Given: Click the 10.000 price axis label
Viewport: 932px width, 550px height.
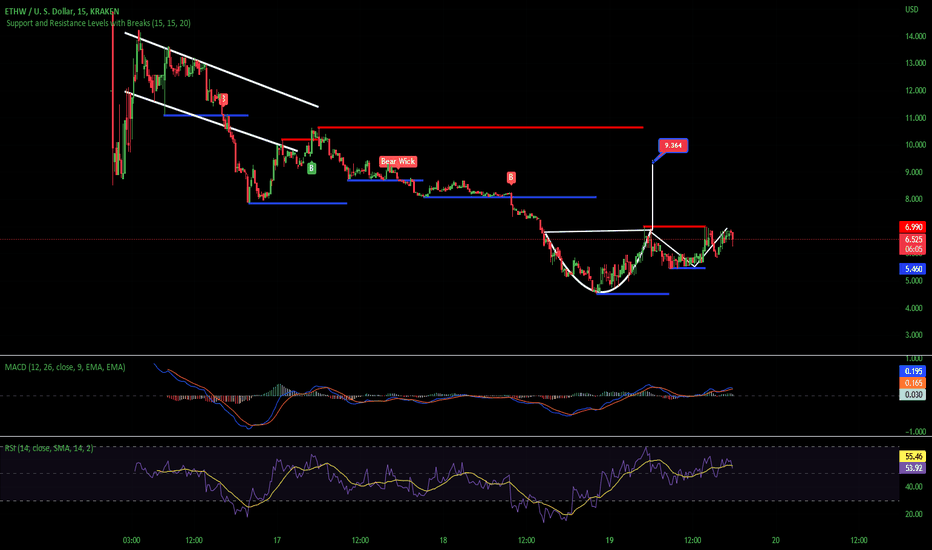Looking at the screenshot, I should [915, 144].
